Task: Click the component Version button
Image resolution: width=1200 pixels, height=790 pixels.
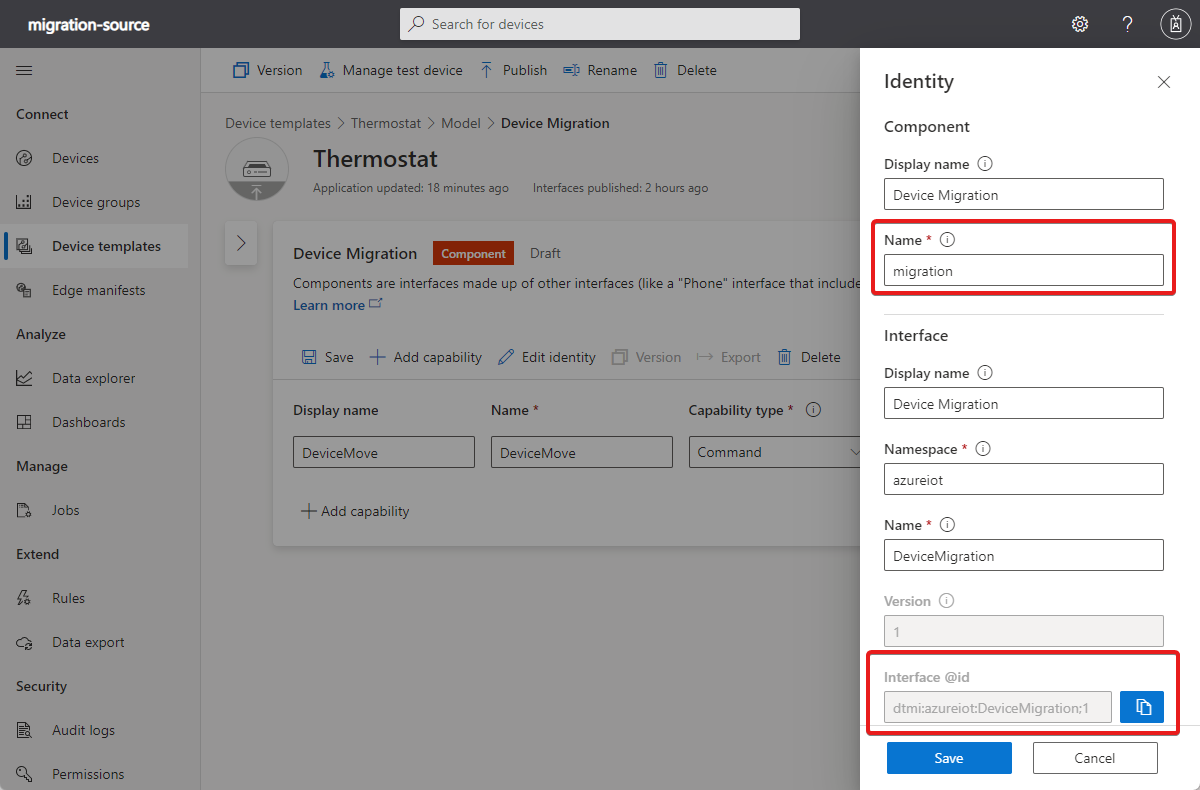Action: [646, 357]
